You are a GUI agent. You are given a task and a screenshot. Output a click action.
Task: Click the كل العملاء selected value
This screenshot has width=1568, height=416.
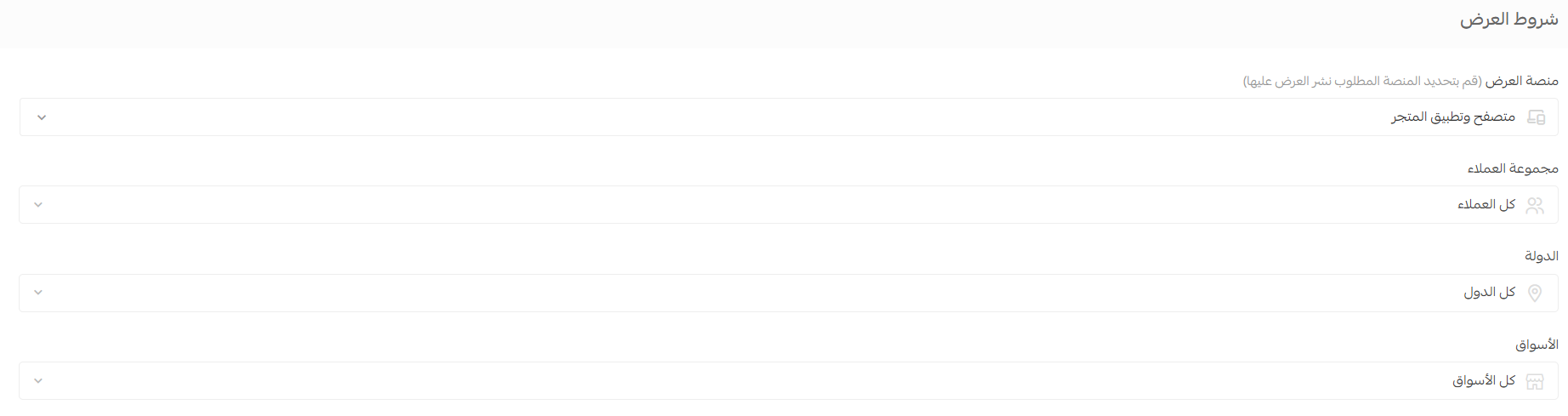tap(1486, 204)
